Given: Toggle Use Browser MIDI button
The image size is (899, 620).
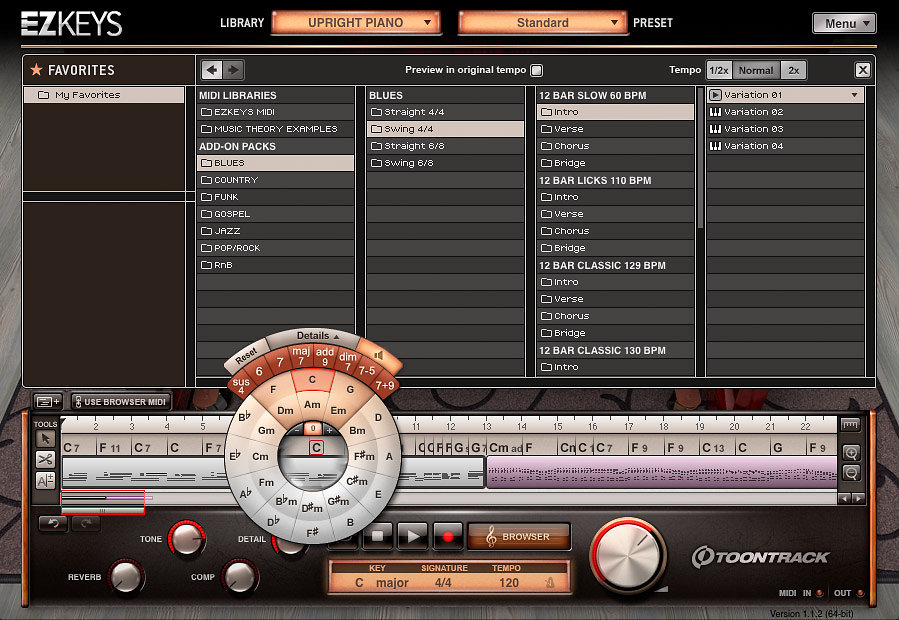Looking at the screenshot, I should pos(121,401).
